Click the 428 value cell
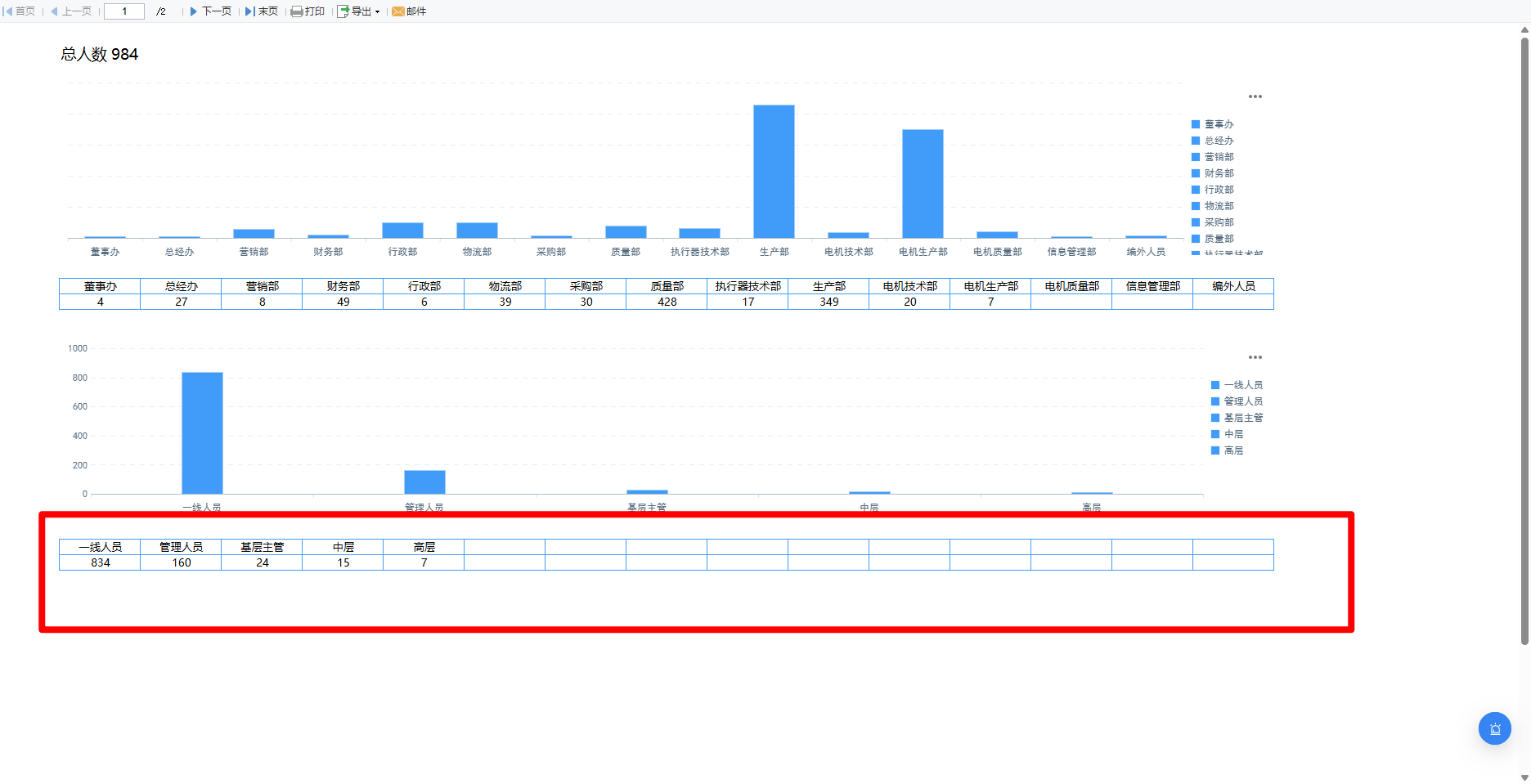The height and width of the screenshot is (784, 1531). pyautogui.click(x=667, y=302)
